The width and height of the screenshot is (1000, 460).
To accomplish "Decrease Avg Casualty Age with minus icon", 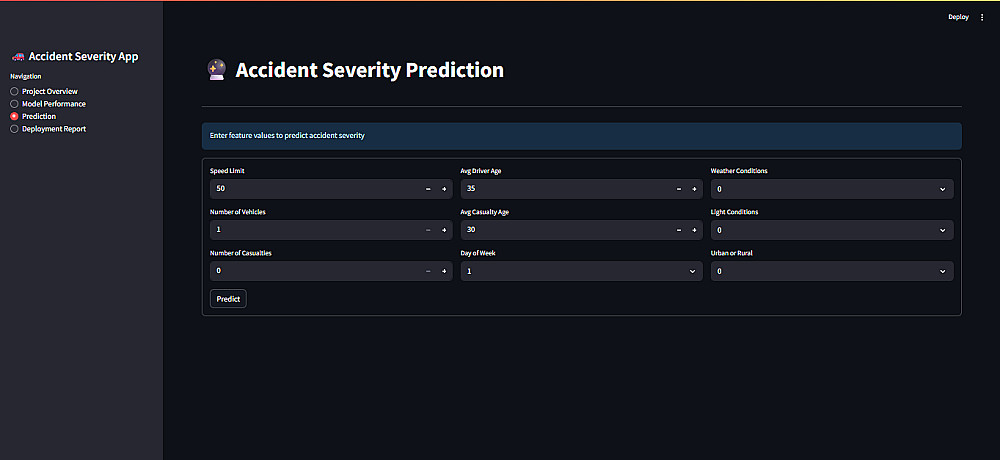I will point(679,230).
